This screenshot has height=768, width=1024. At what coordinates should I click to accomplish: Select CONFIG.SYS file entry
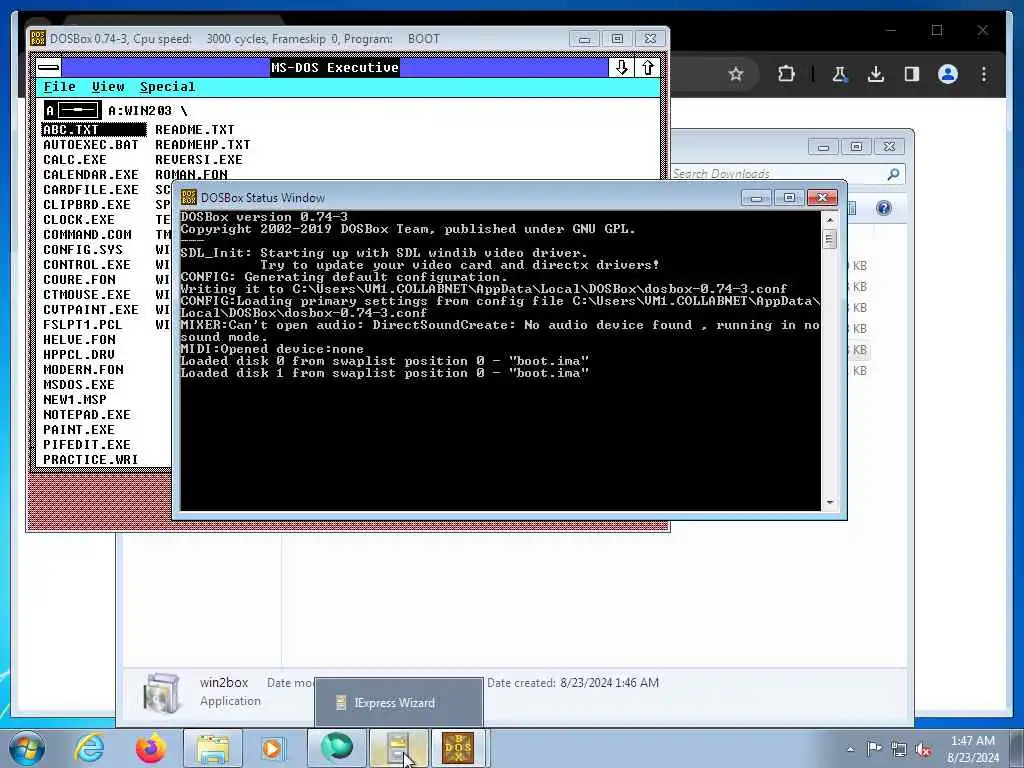tap(83, 249)
